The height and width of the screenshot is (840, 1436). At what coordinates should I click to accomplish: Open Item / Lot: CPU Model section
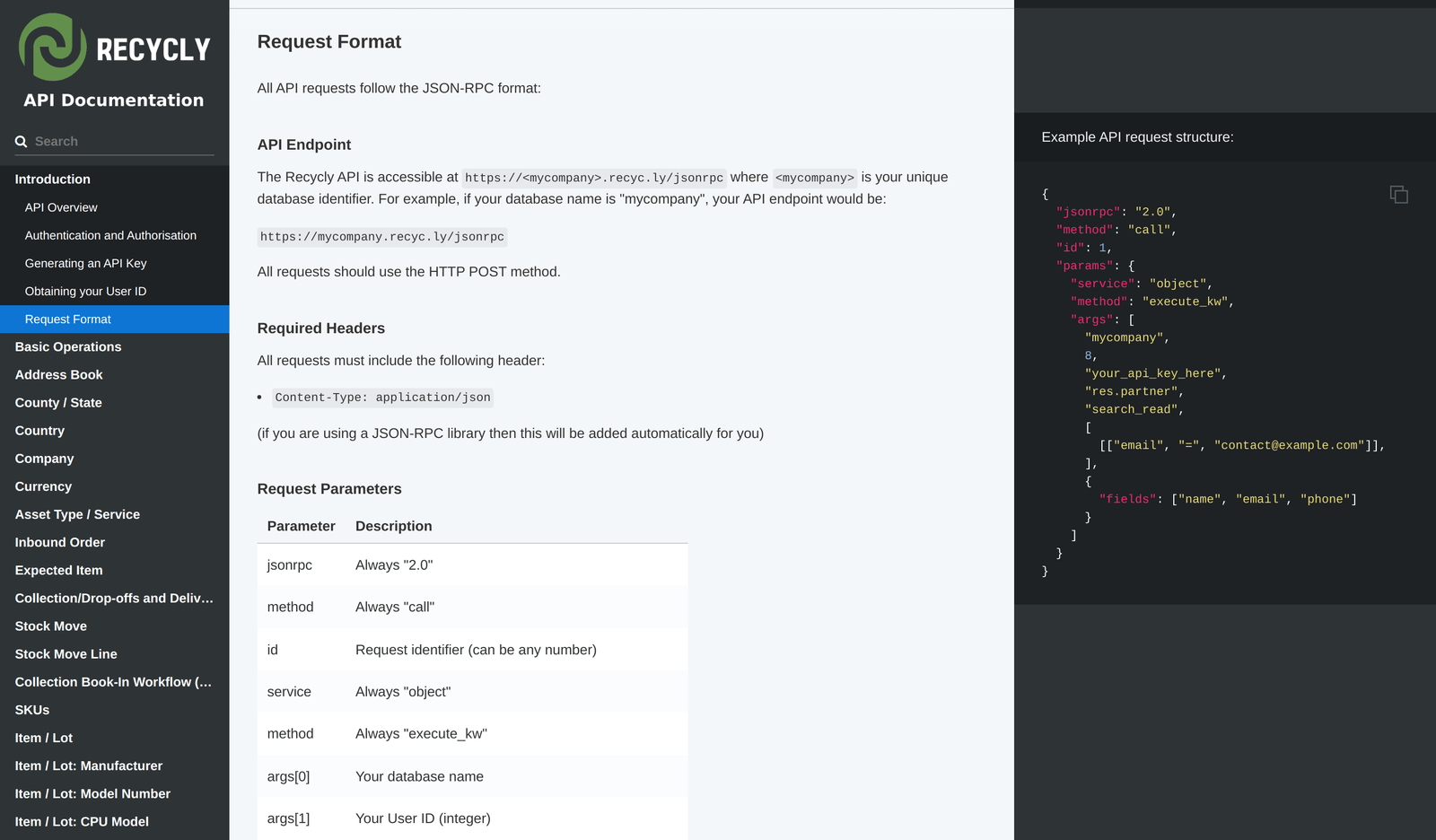click(x=114, y=821)
